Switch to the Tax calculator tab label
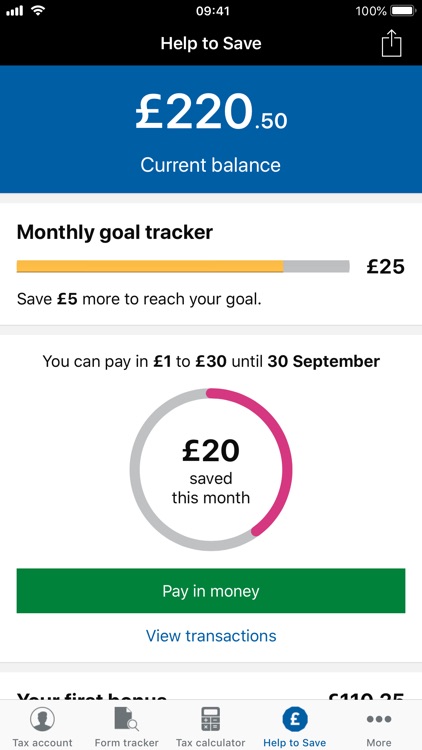Image resolution: width=422 pixels, height=750 pixels. (x=211, y=742)
